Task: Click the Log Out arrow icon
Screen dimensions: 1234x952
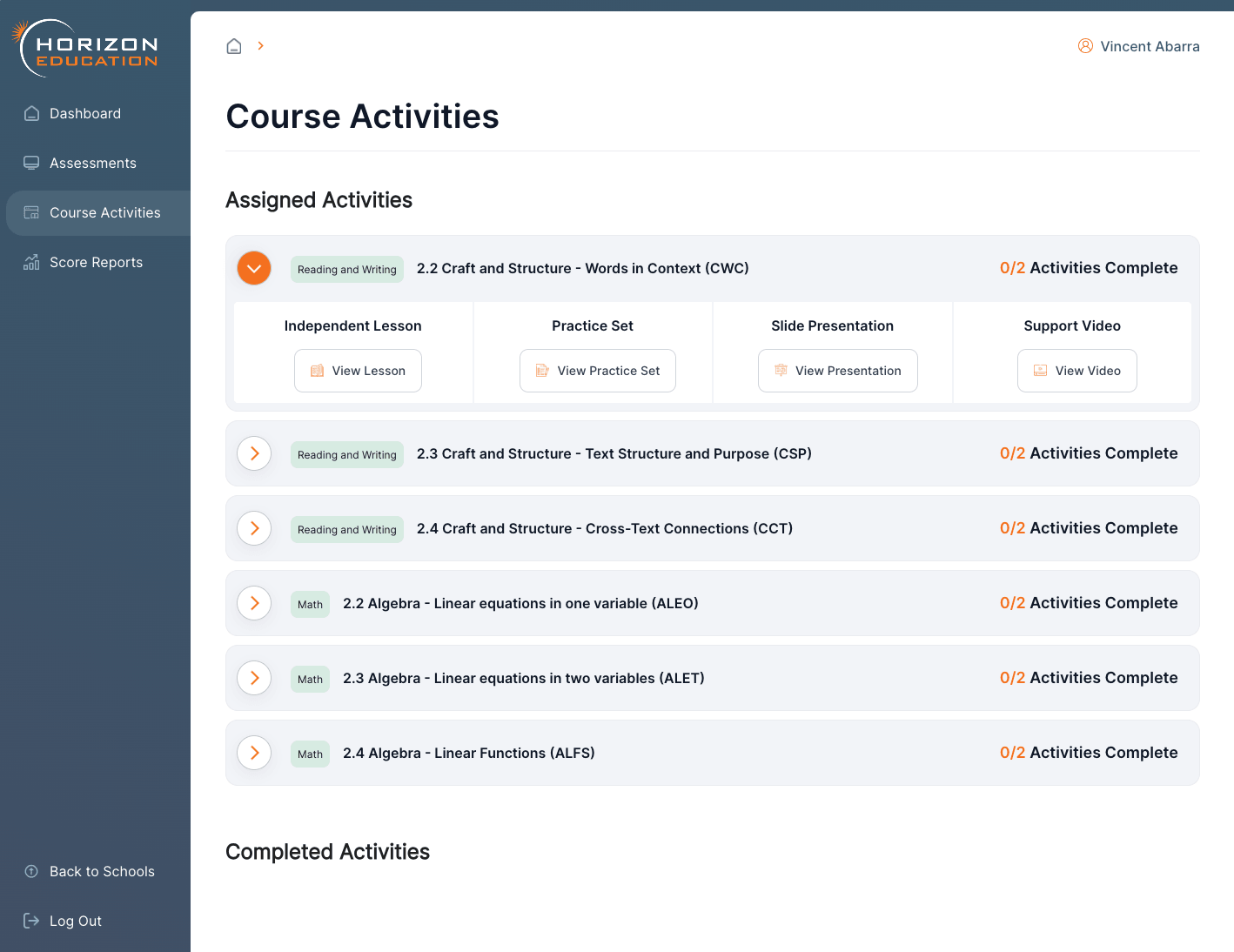Action: pyautogui.click(x=31, y=921)
